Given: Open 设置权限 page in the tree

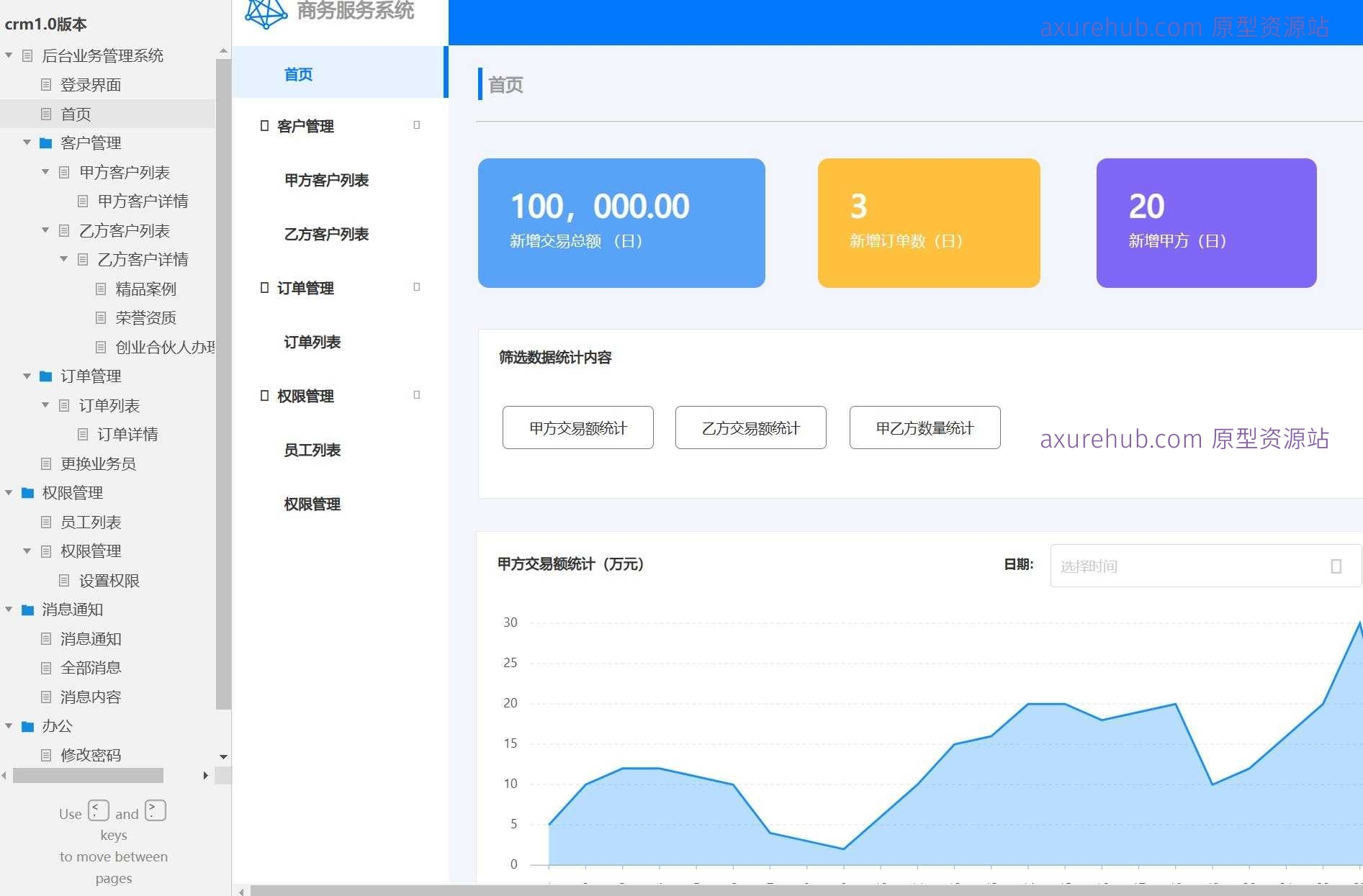Looking at the screenshot, I should click(x=109, y=581).
